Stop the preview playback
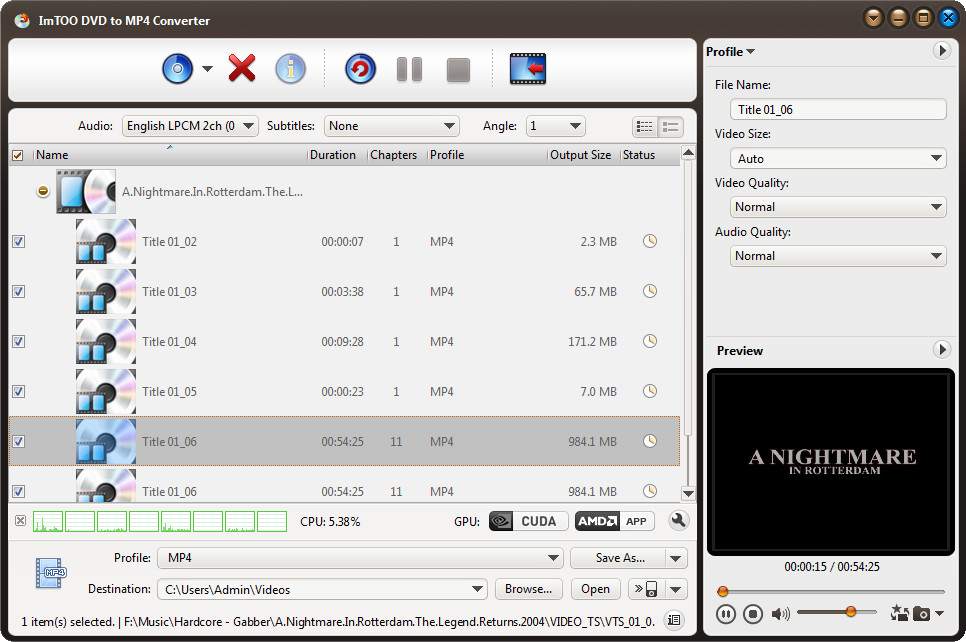The width and height of the screenshot is (966, 642). pyautogui.click(x=753, y=614)
